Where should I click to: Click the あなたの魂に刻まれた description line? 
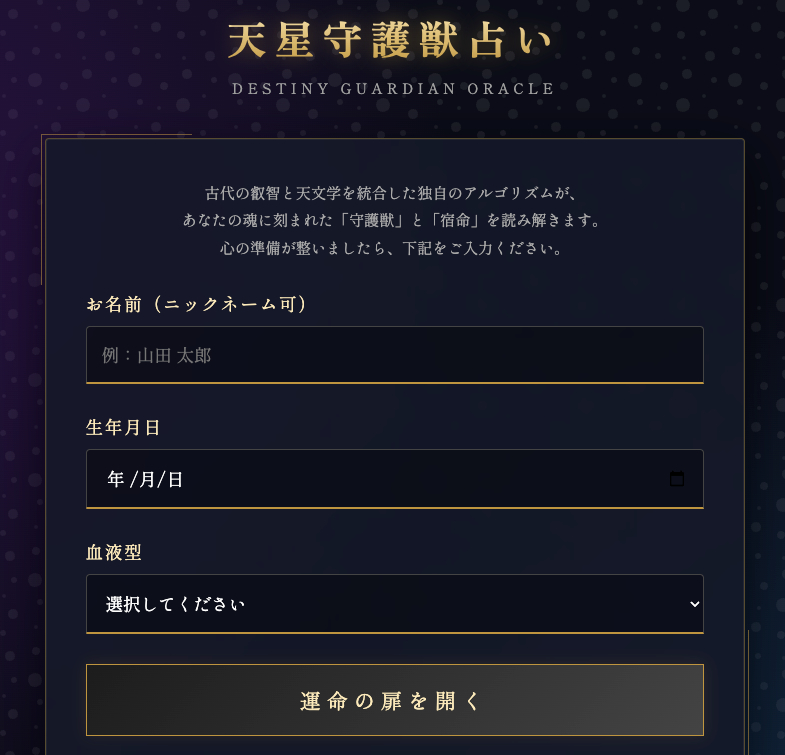[392, 220]
